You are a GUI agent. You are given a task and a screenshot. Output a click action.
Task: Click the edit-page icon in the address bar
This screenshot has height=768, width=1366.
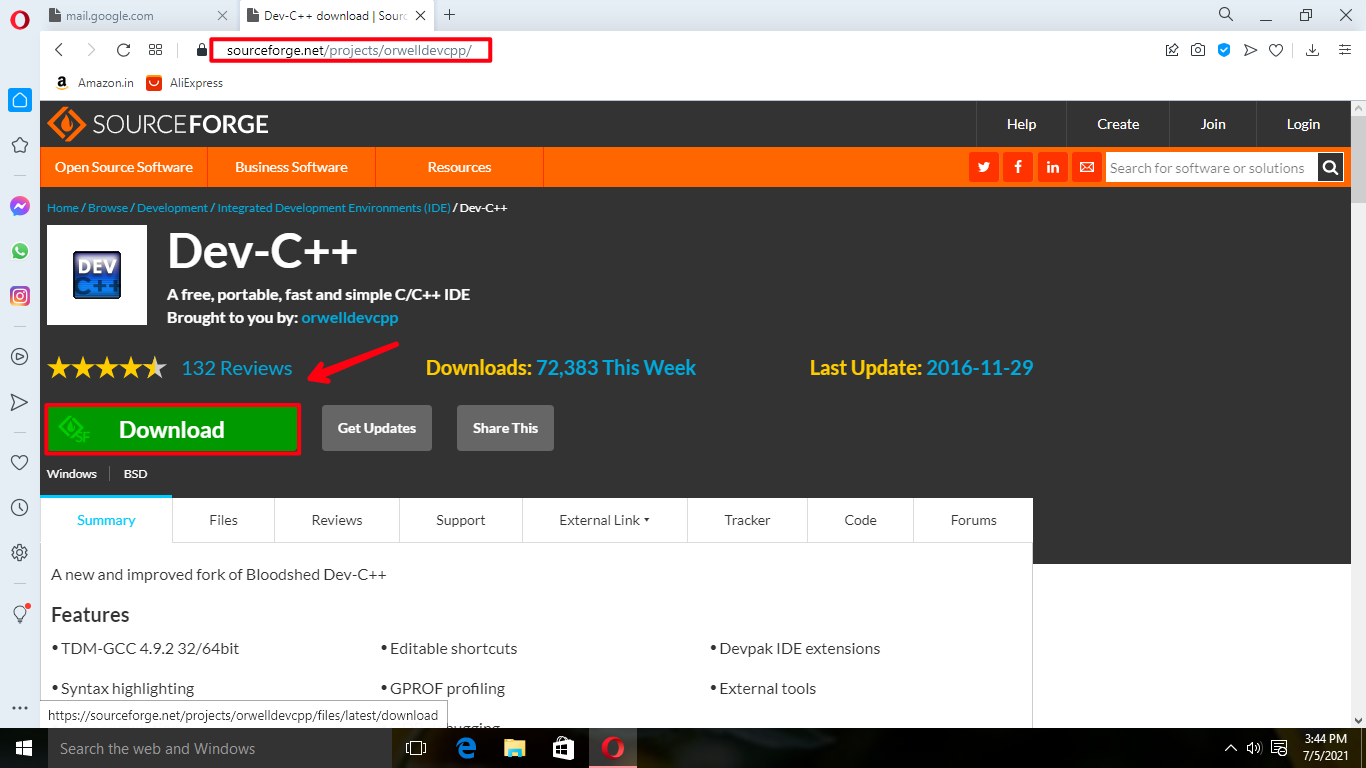click(1172, 50)
